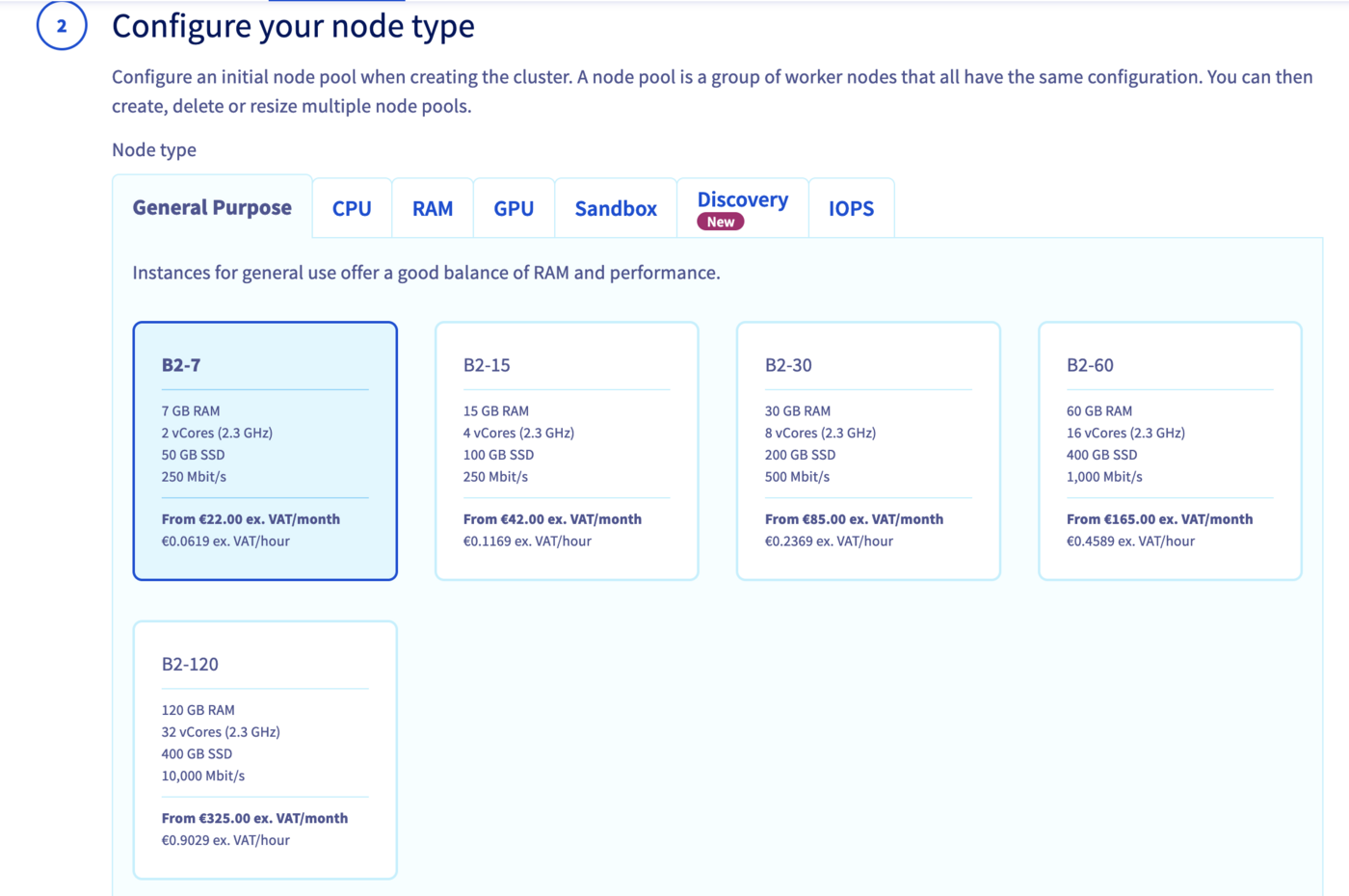The image size is (1349, 896).
Task: Pick the B2-30 node type
Action: [868, 450]
